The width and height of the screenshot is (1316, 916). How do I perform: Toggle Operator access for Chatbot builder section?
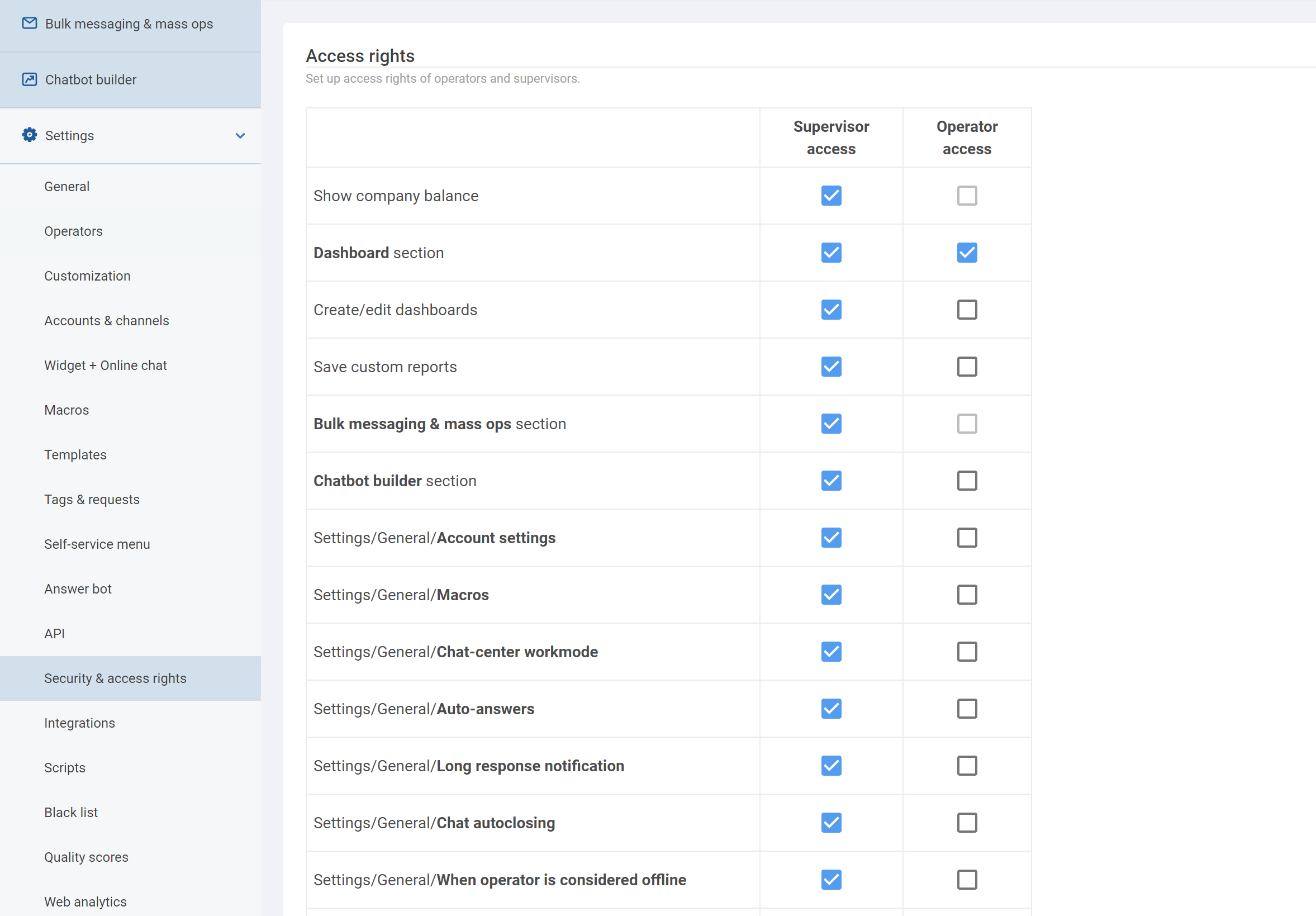tap(966, 481)
